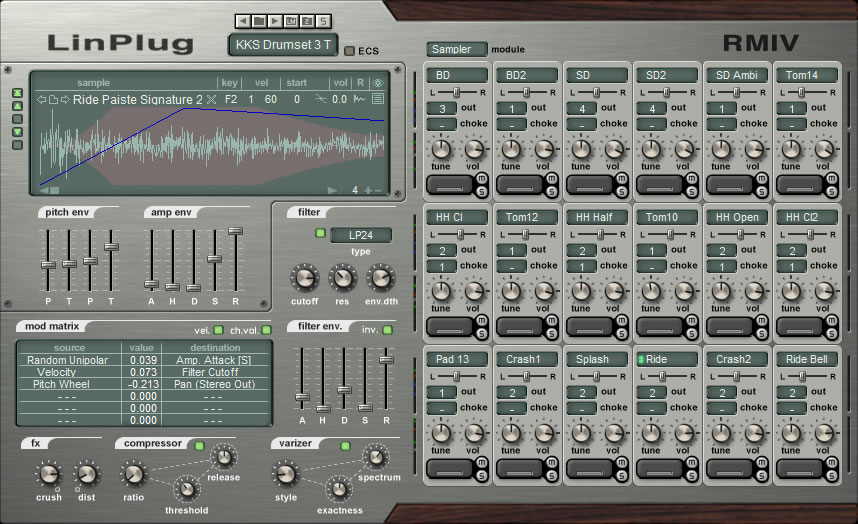Click the crossfade icon before vol value
Image resolution: width=858 pixels, height=524 pixels.
pyautogui.click(x=320, y=99)
